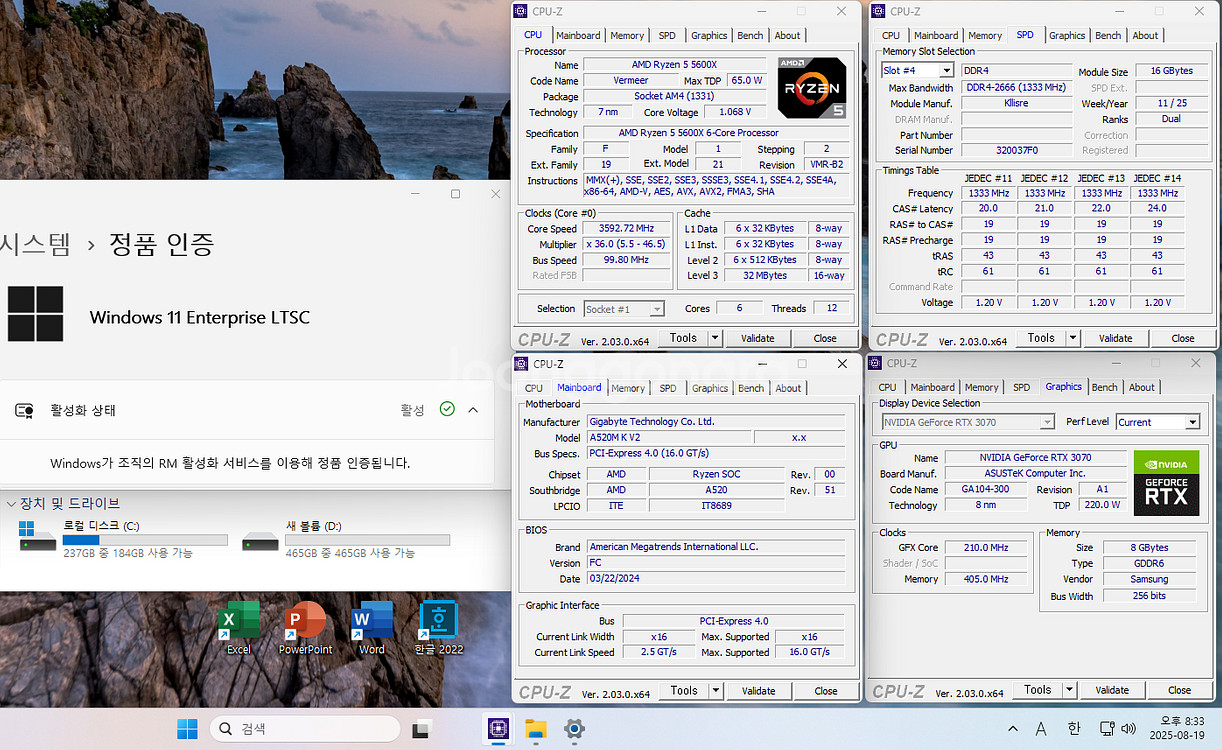Image resolution: width=1222 pixels, height=750 pixels.
Task: Select the 로컬 디스크 (C:) drive icon
Action: 38,538
